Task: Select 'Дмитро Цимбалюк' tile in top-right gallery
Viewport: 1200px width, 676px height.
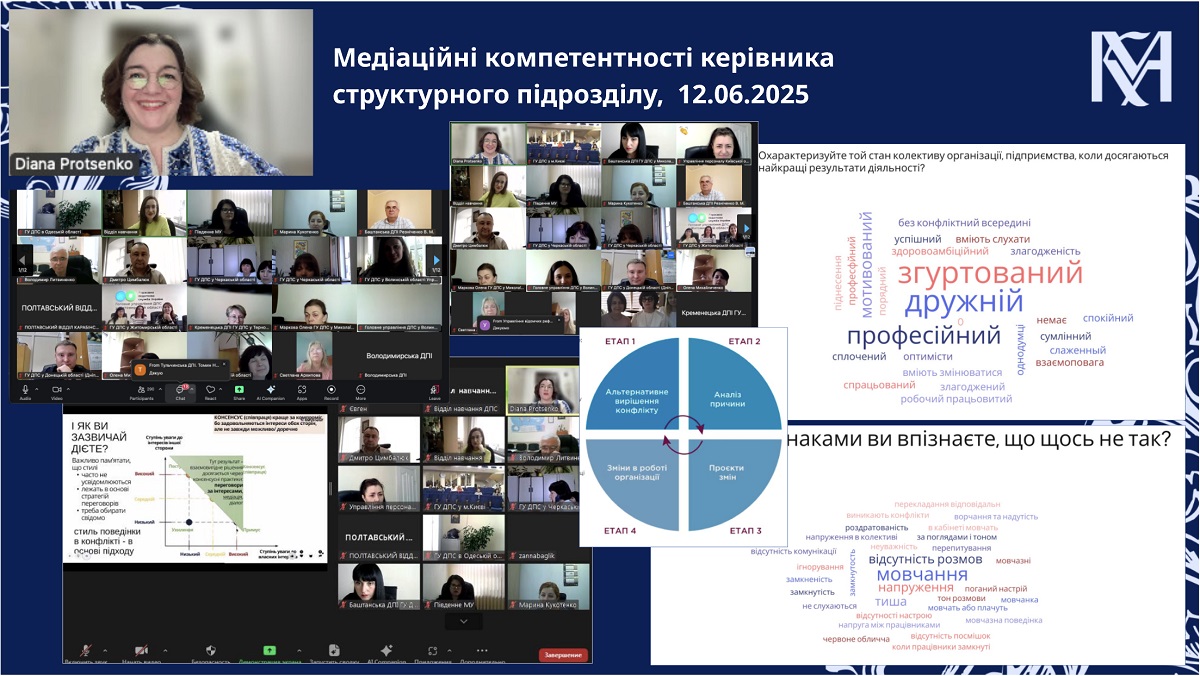Action: [x=488, y=229]
